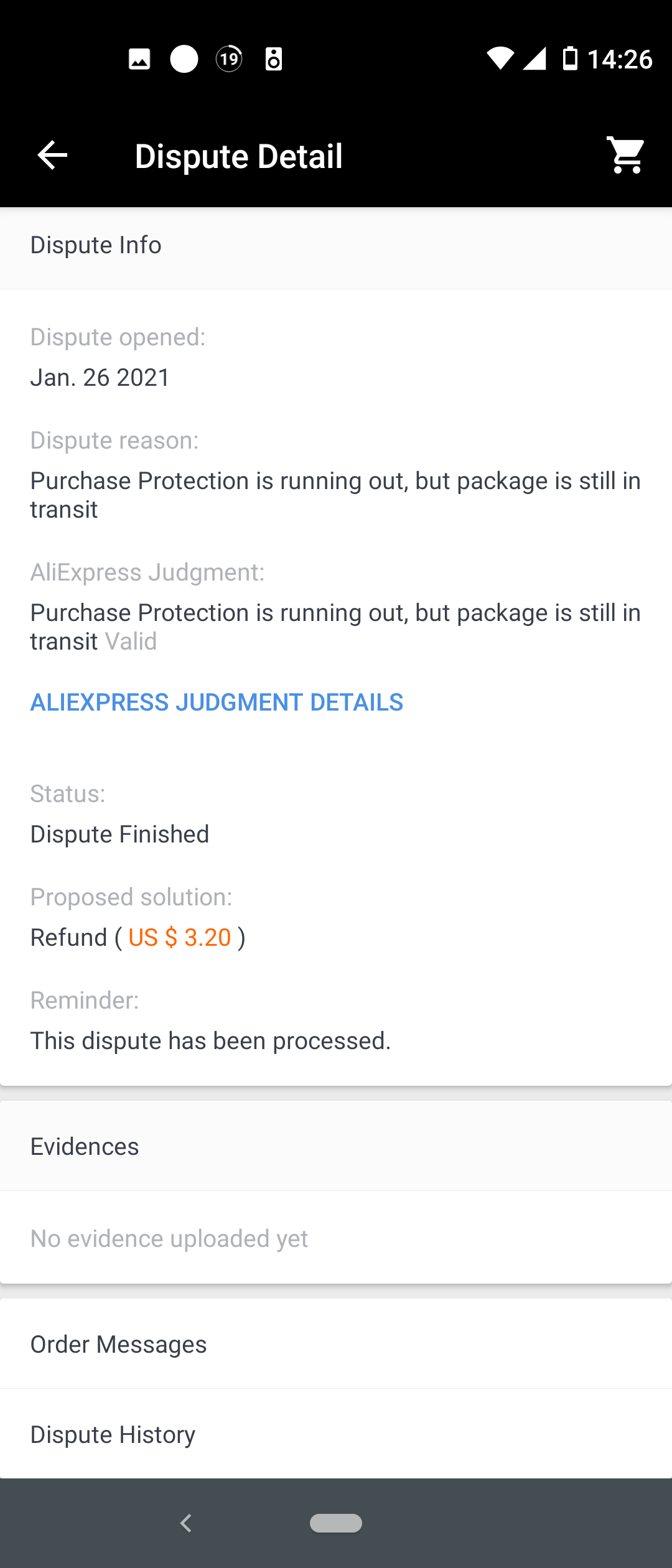Screen dimensions: 672x1568
Task: Tap the speaker notification icon in status bar
Action: [274, 60]
